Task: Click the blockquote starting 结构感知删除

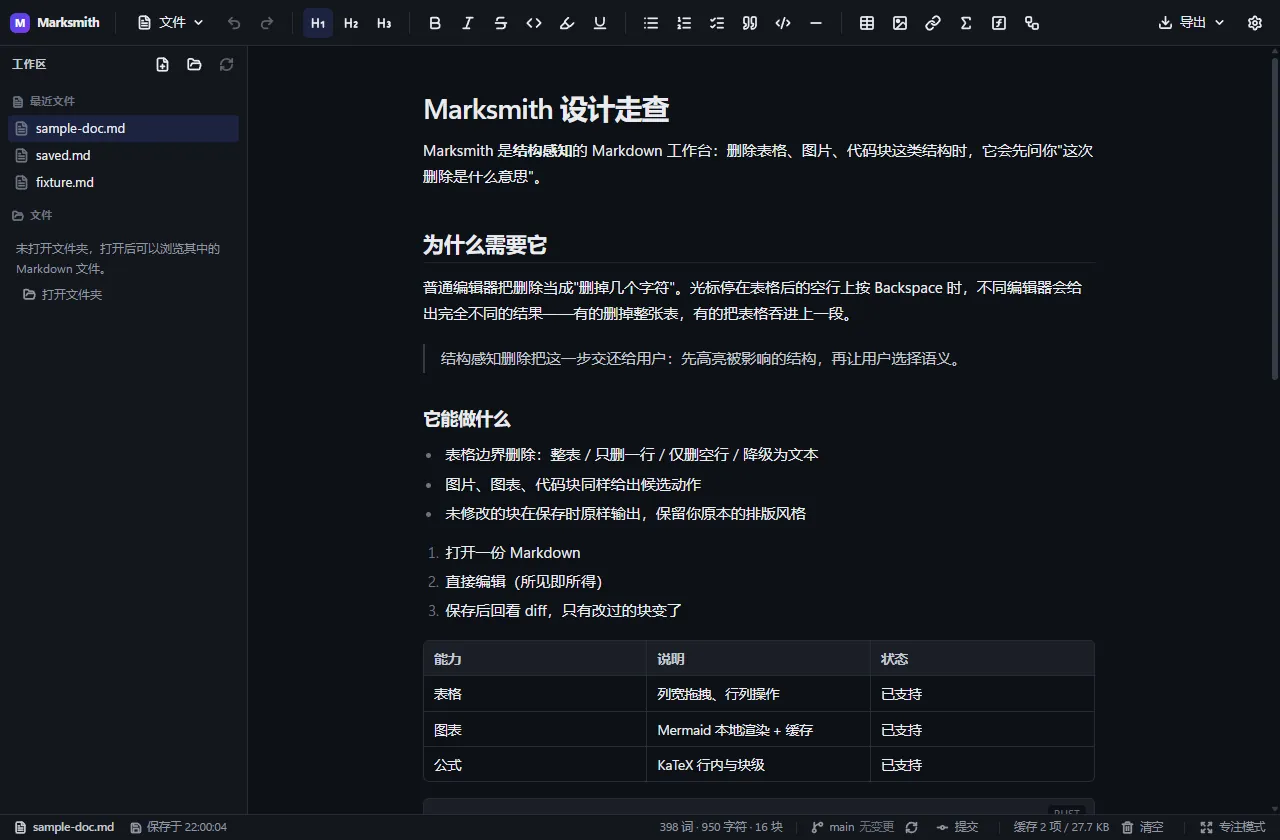Action: tap(759, 359)
